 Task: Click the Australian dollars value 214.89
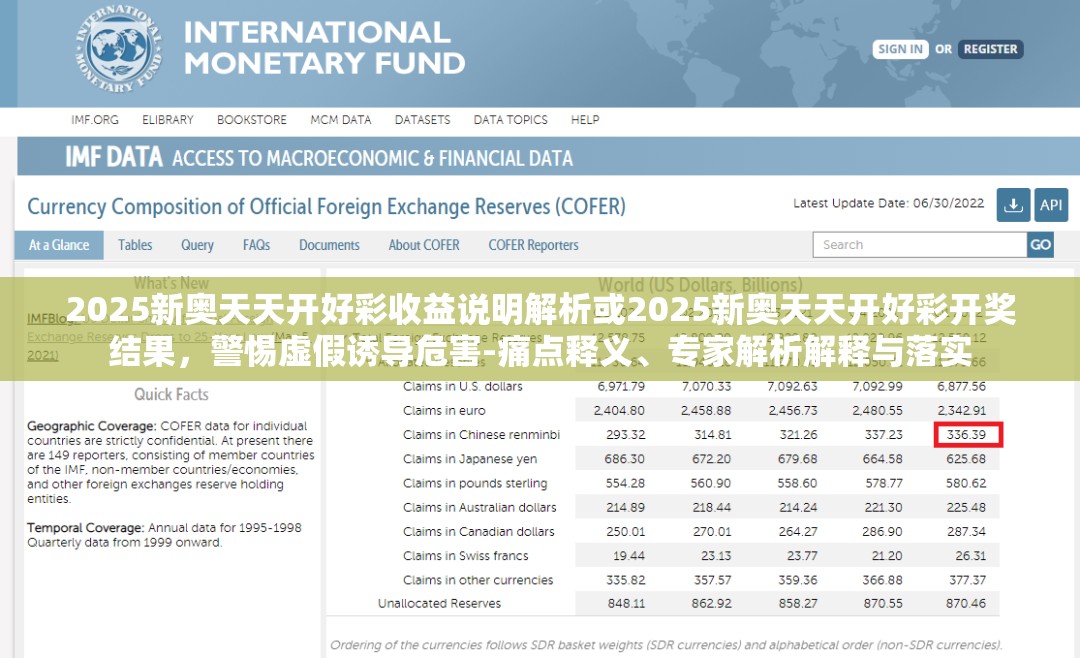point(625,508)
